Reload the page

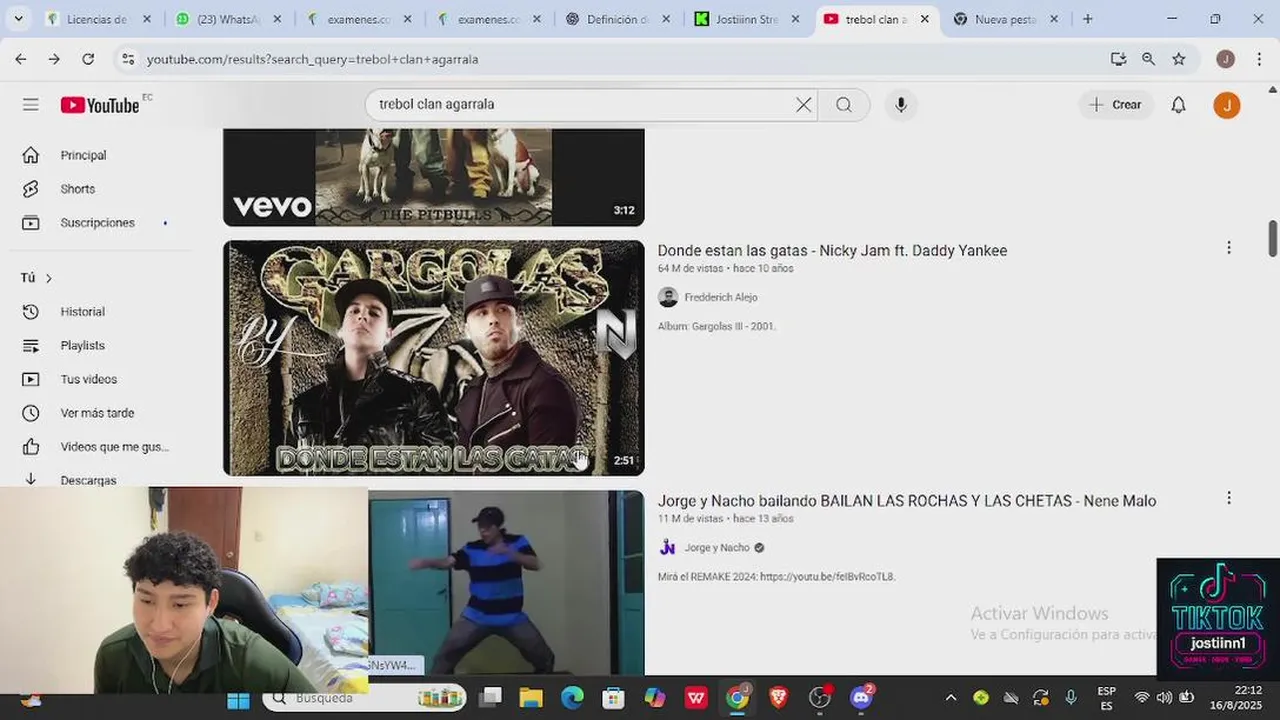pyautogui.click(x=88, y=59)
